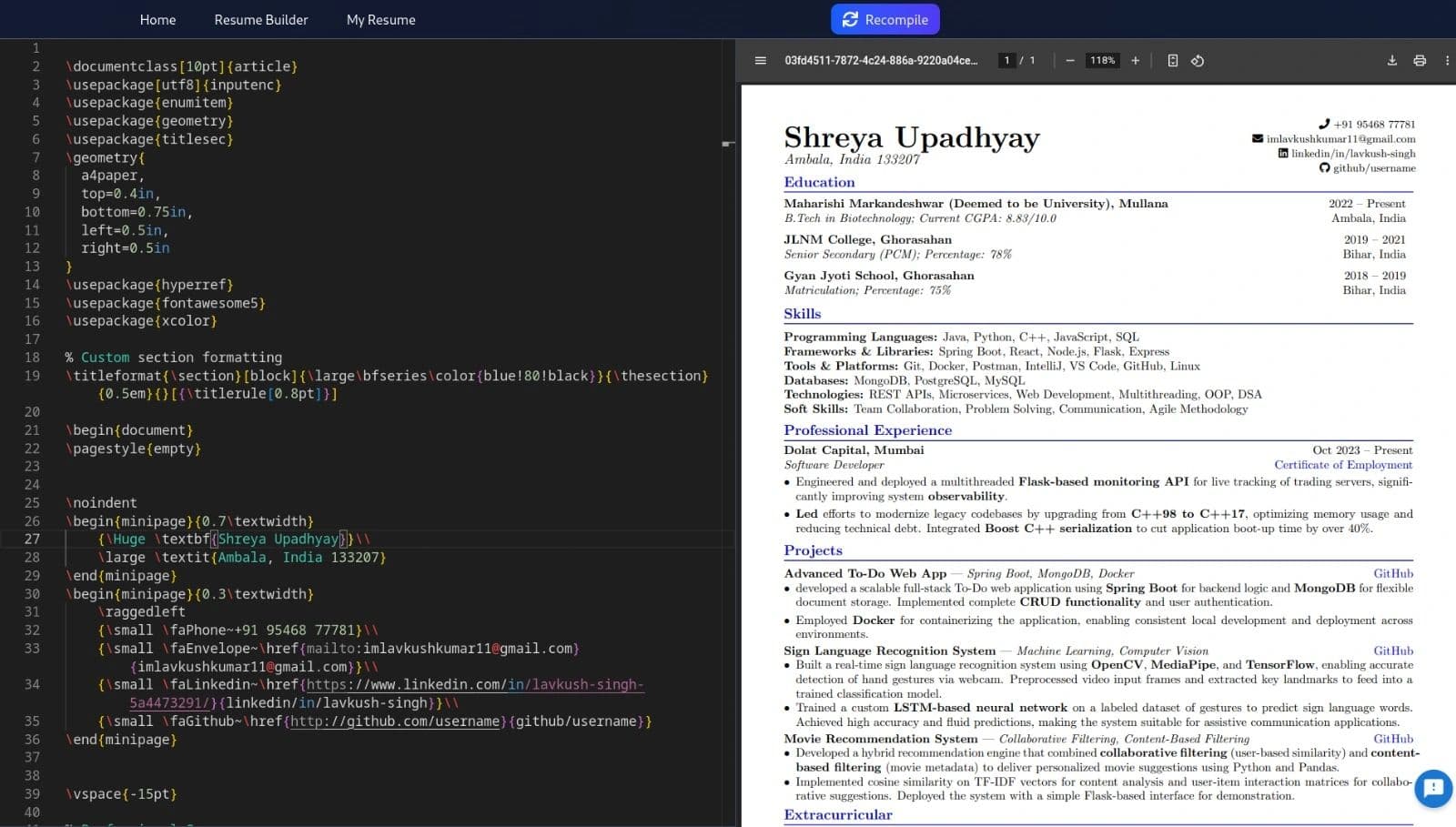The width and height of the screenshot is (1456, 827).
Task: Click the \Huge \textbf{Shreya Upadhyay} code line
Action: (x=234, y=540)
